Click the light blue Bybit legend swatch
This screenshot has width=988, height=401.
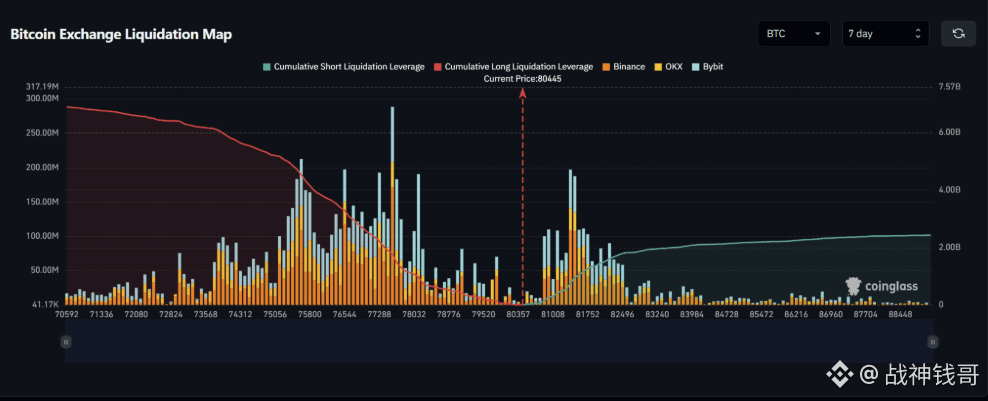click(x=695, y=66)
